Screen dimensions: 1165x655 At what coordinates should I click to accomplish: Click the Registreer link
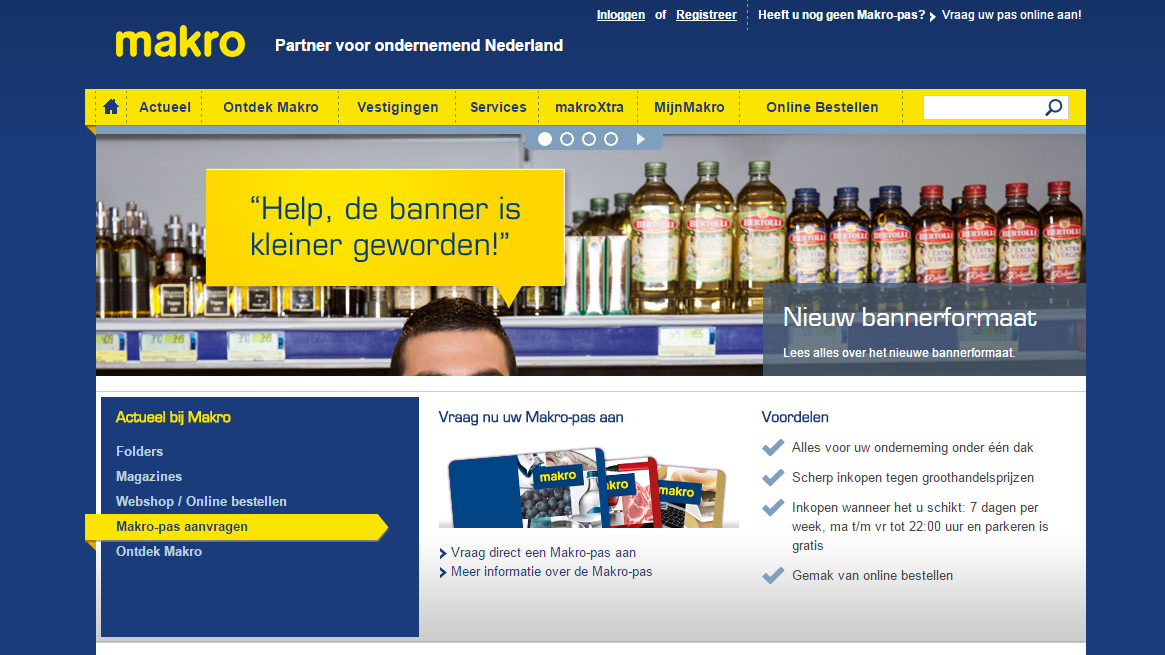click(706, 15)
